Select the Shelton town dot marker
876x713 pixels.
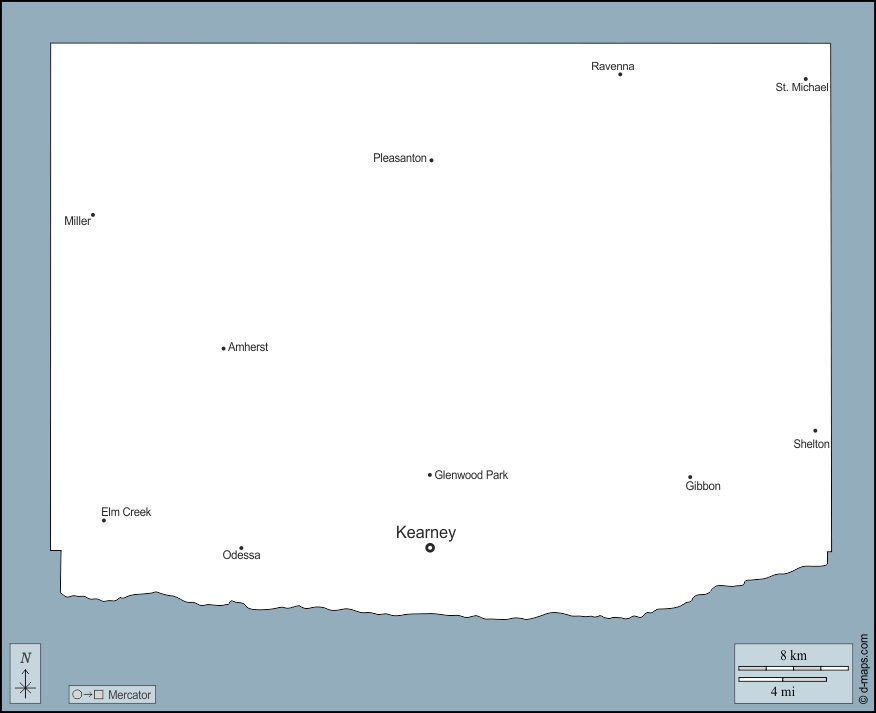[815, 431]
